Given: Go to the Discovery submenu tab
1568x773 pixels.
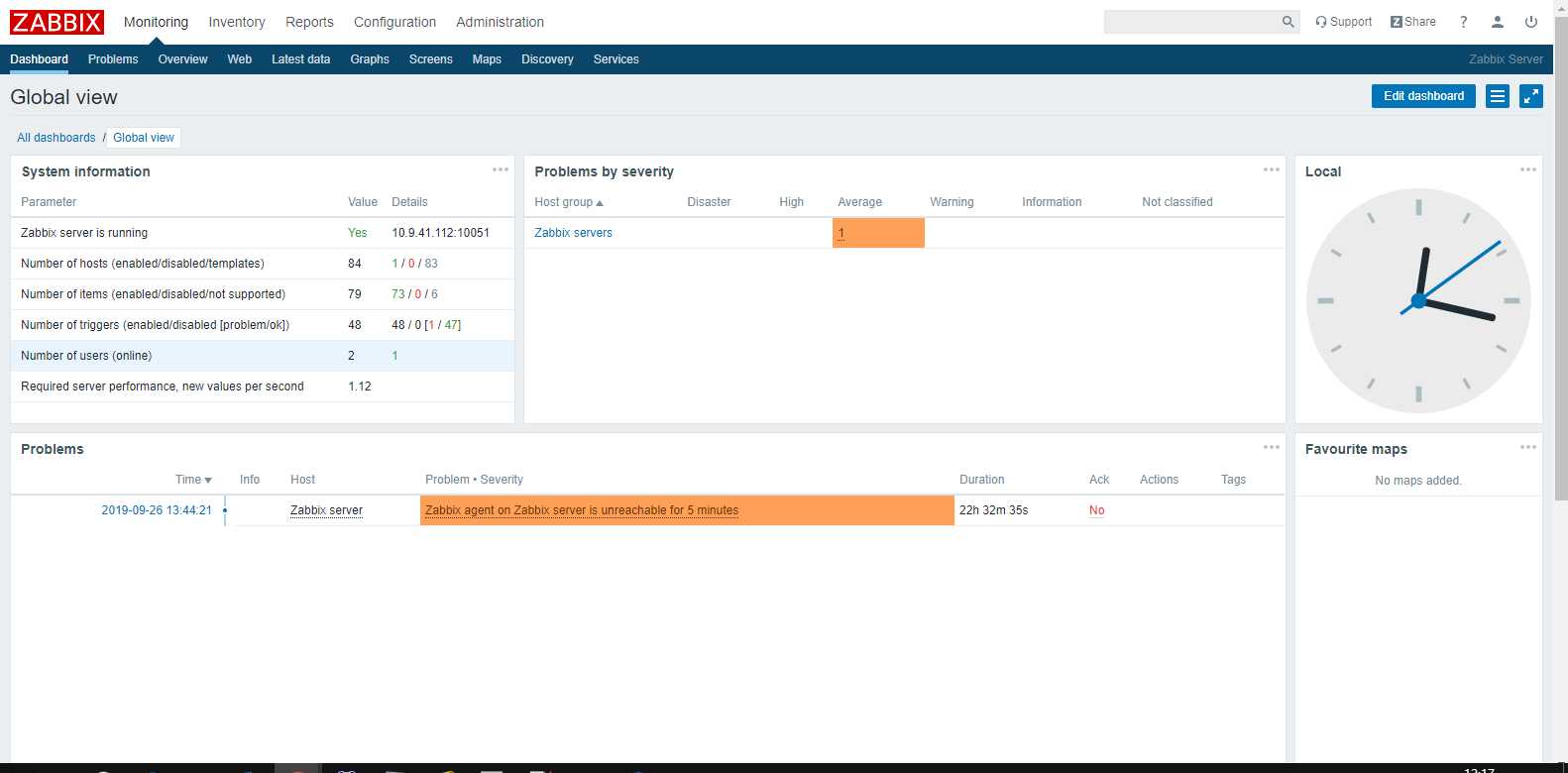Looking at the screenshot, I should point(547,59).
